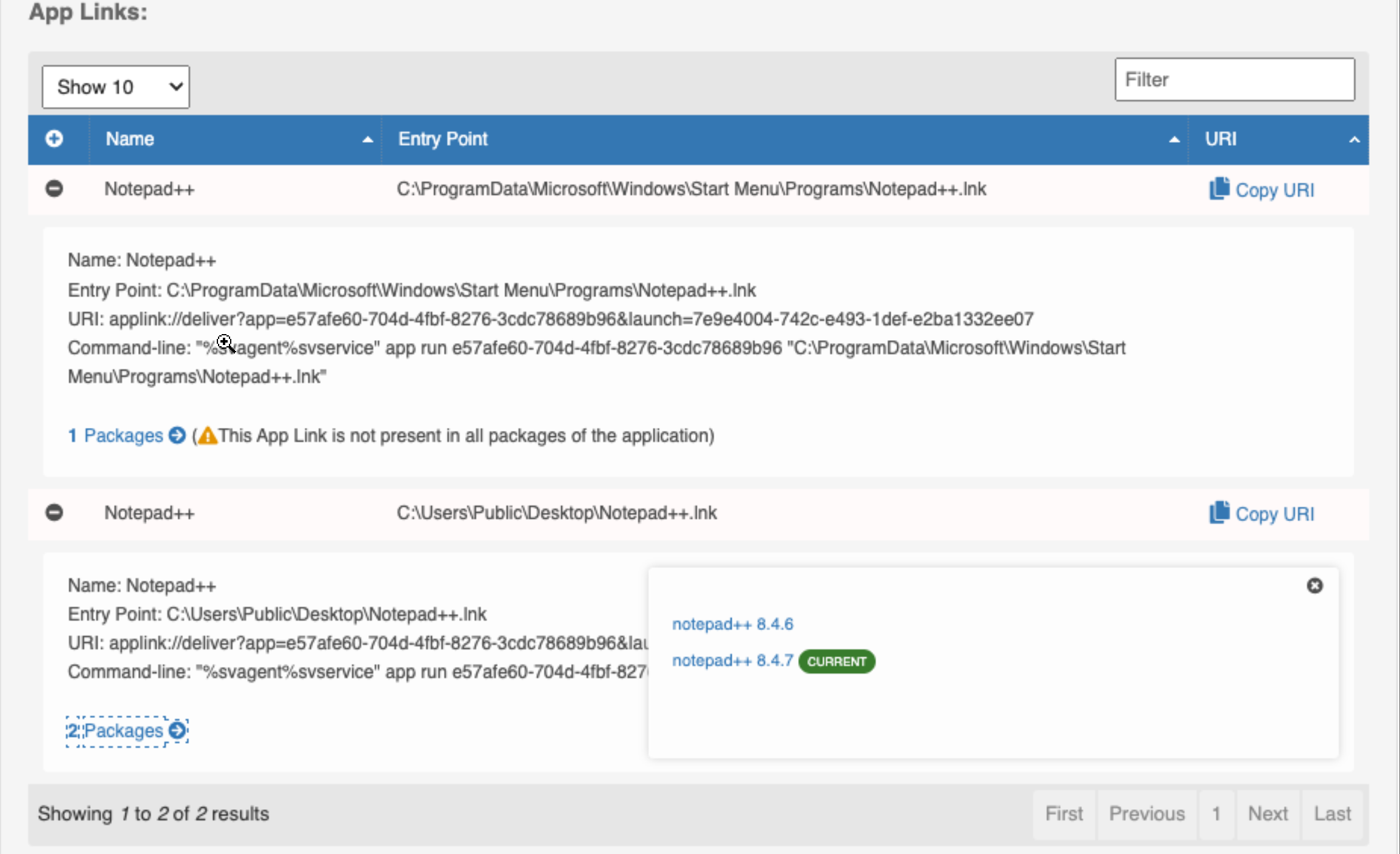Go to the Previous page
Screen dimensions: 1400x854
1147,813
